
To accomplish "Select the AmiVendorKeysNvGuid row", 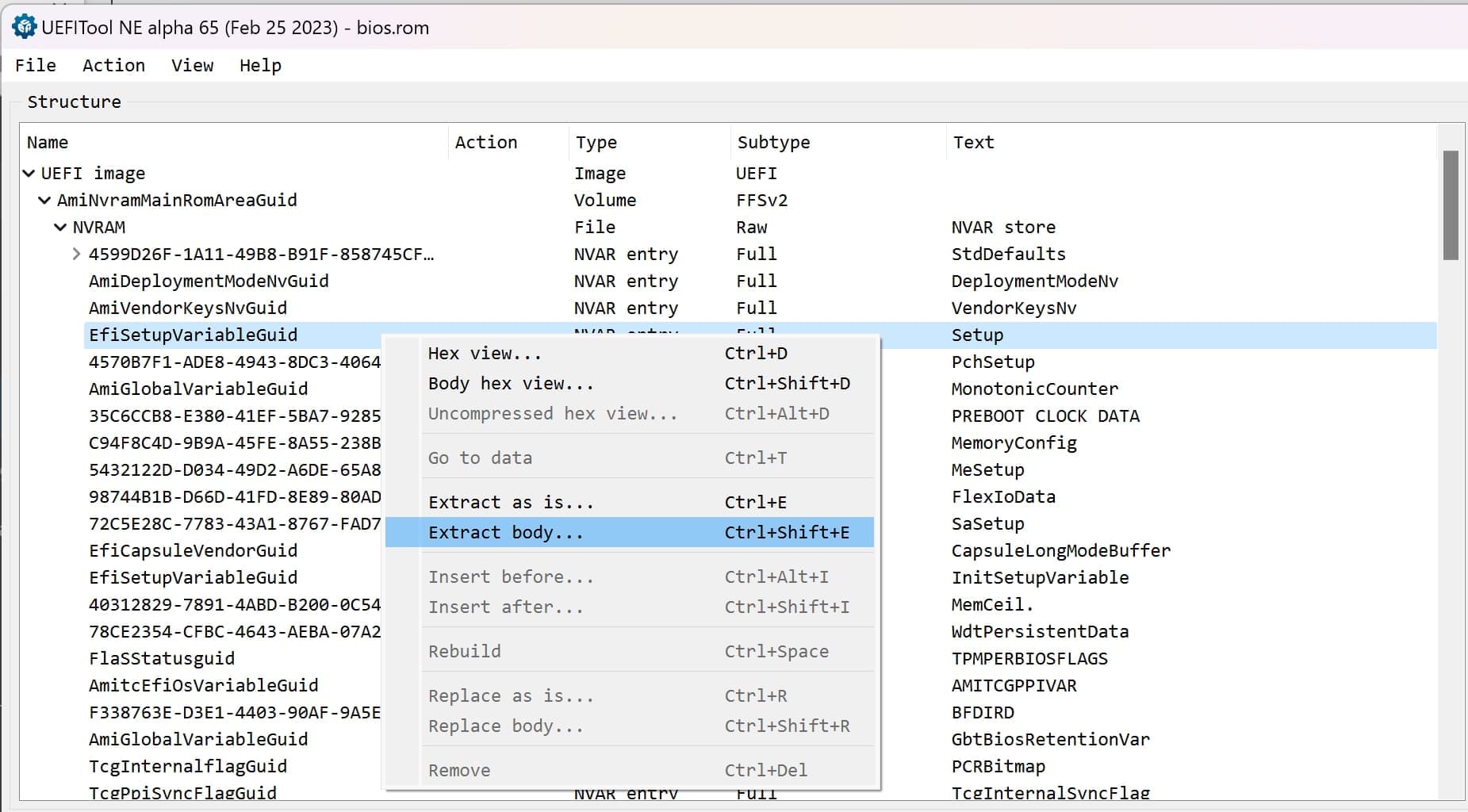I will coord(188,308).
